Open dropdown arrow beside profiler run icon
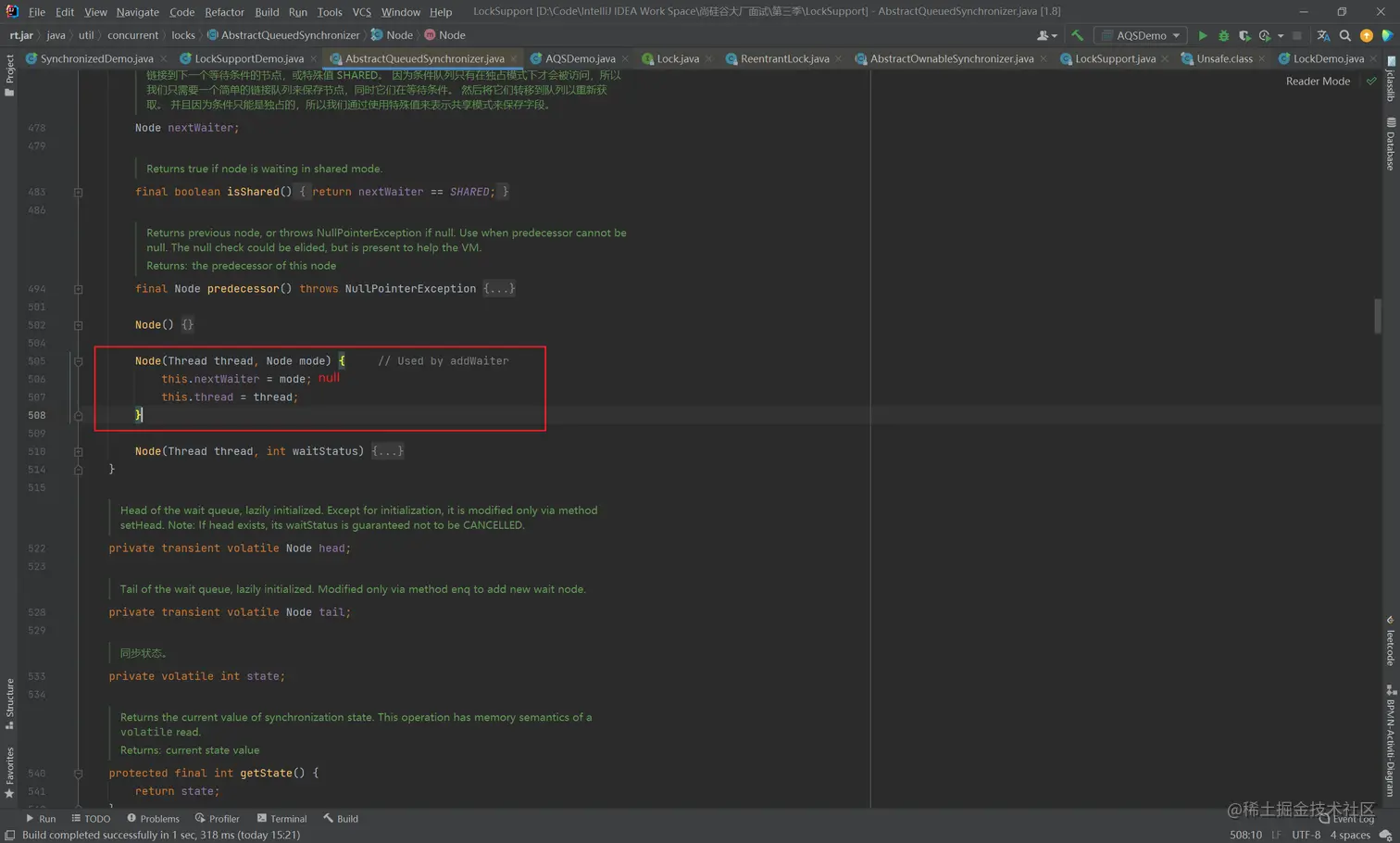 (x=1281, y=35)
